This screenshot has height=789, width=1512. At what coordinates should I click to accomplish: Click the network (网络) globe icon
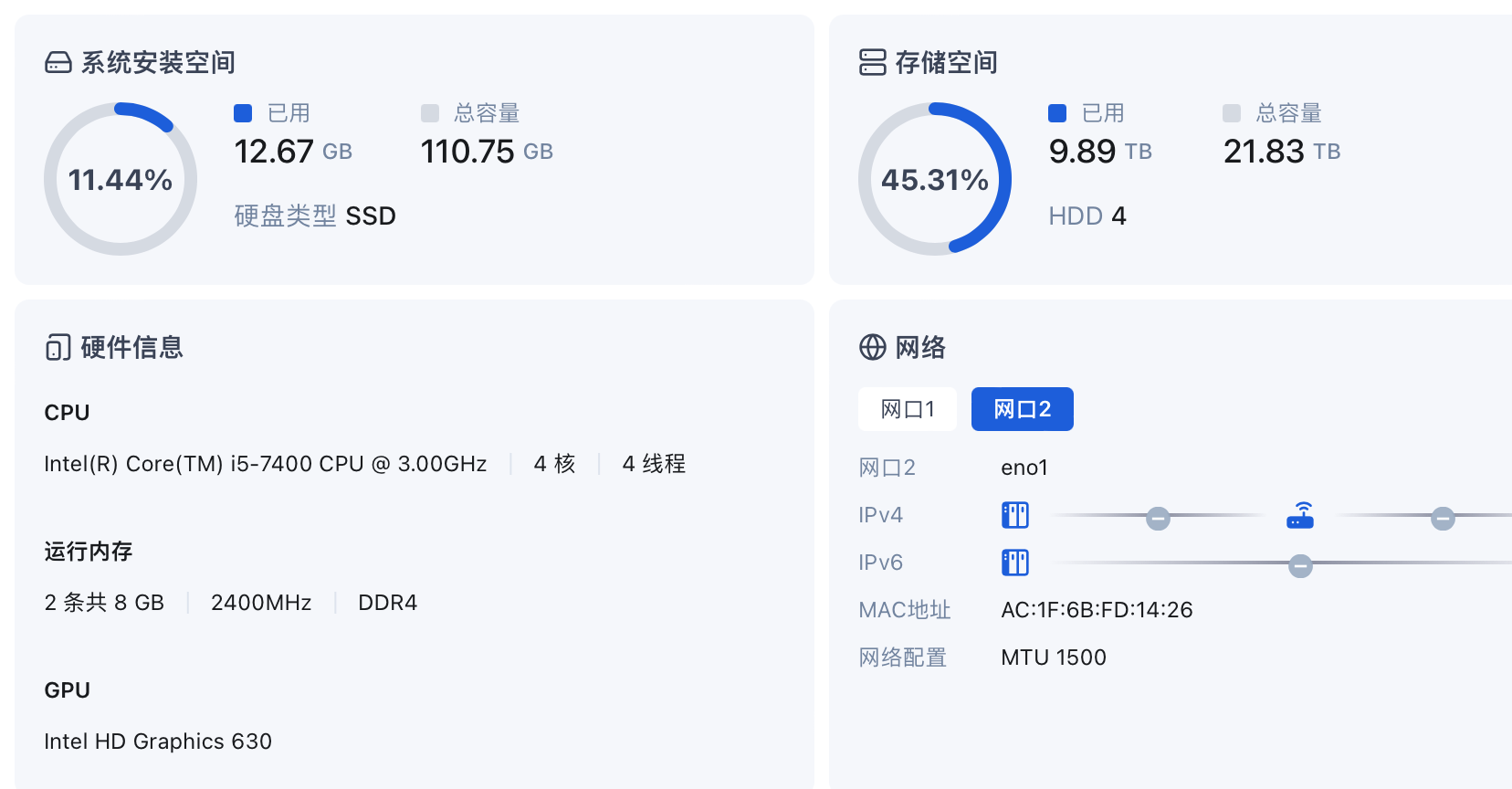click(x=872, y=347)
